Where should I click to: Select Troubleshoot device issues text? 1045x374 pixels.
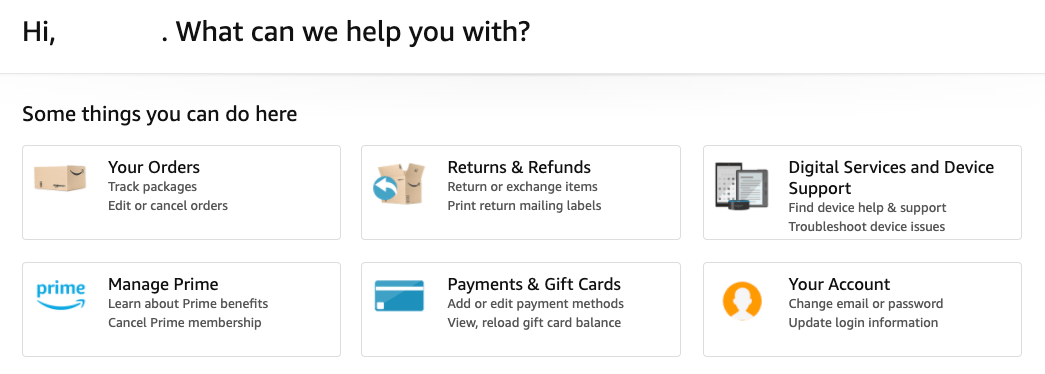point(866,227)
